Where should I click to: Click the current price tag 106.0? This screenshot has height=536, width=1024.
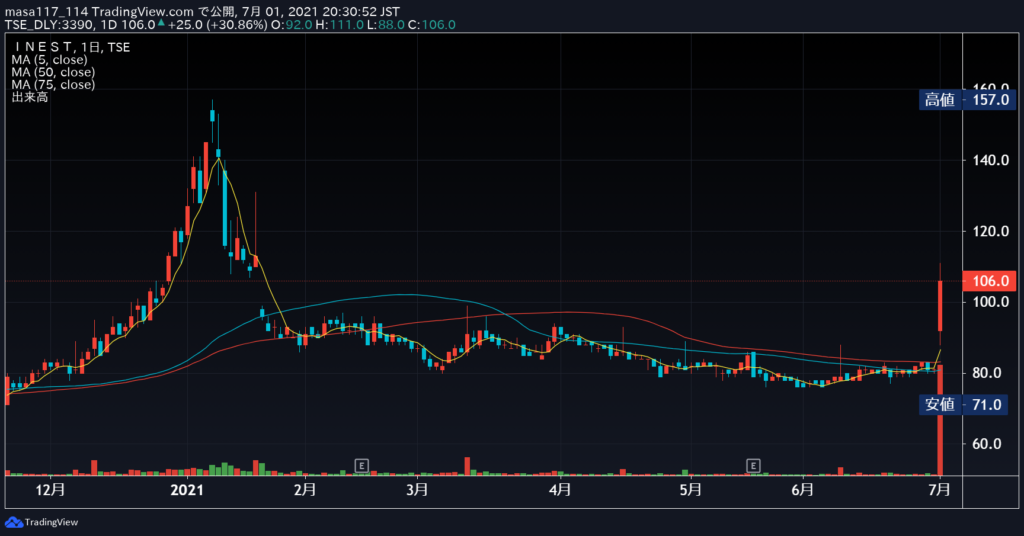[x=989, y=281]
